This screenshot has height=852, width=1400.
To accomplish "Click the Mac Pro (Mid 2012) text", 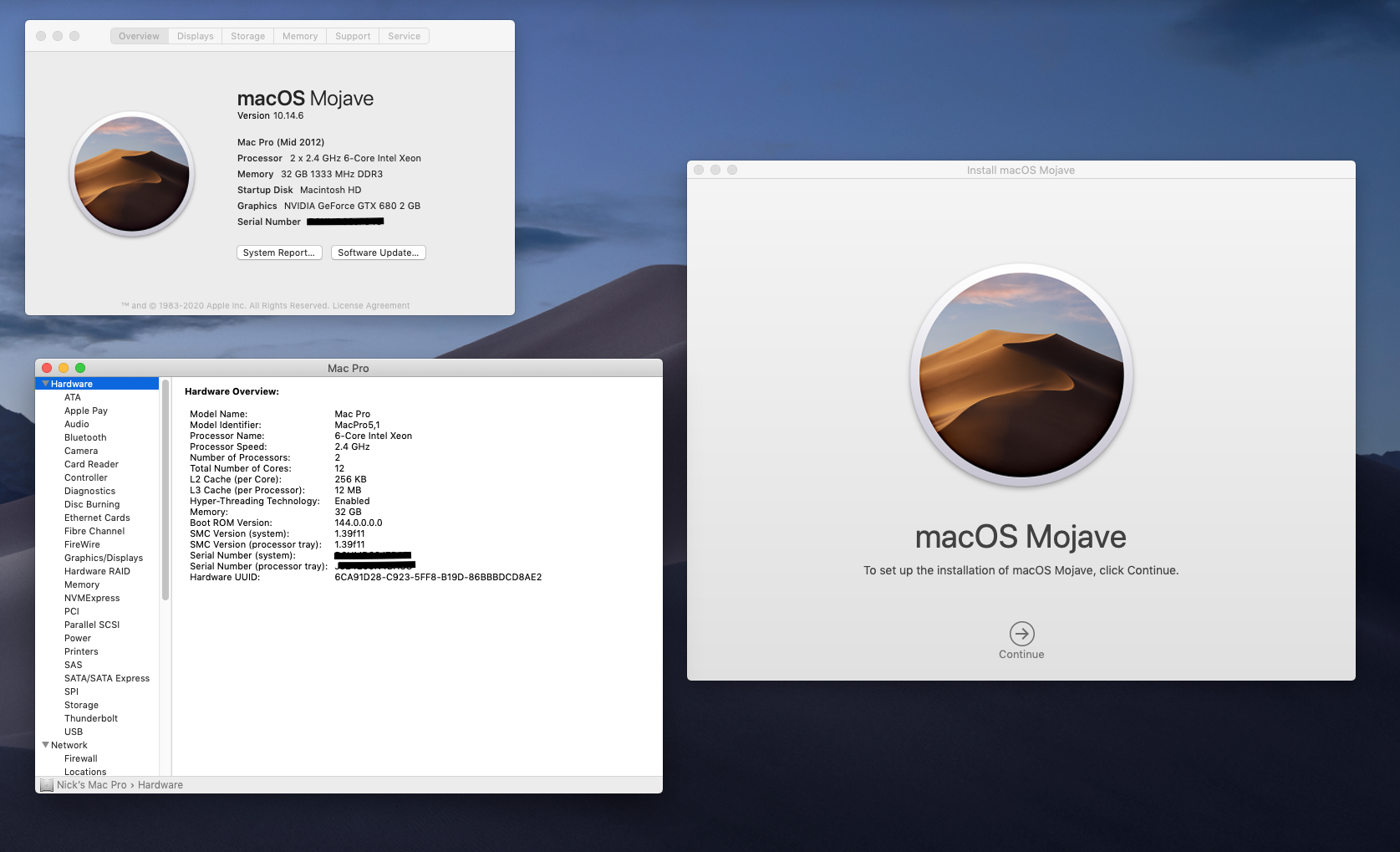I will 281,142.
